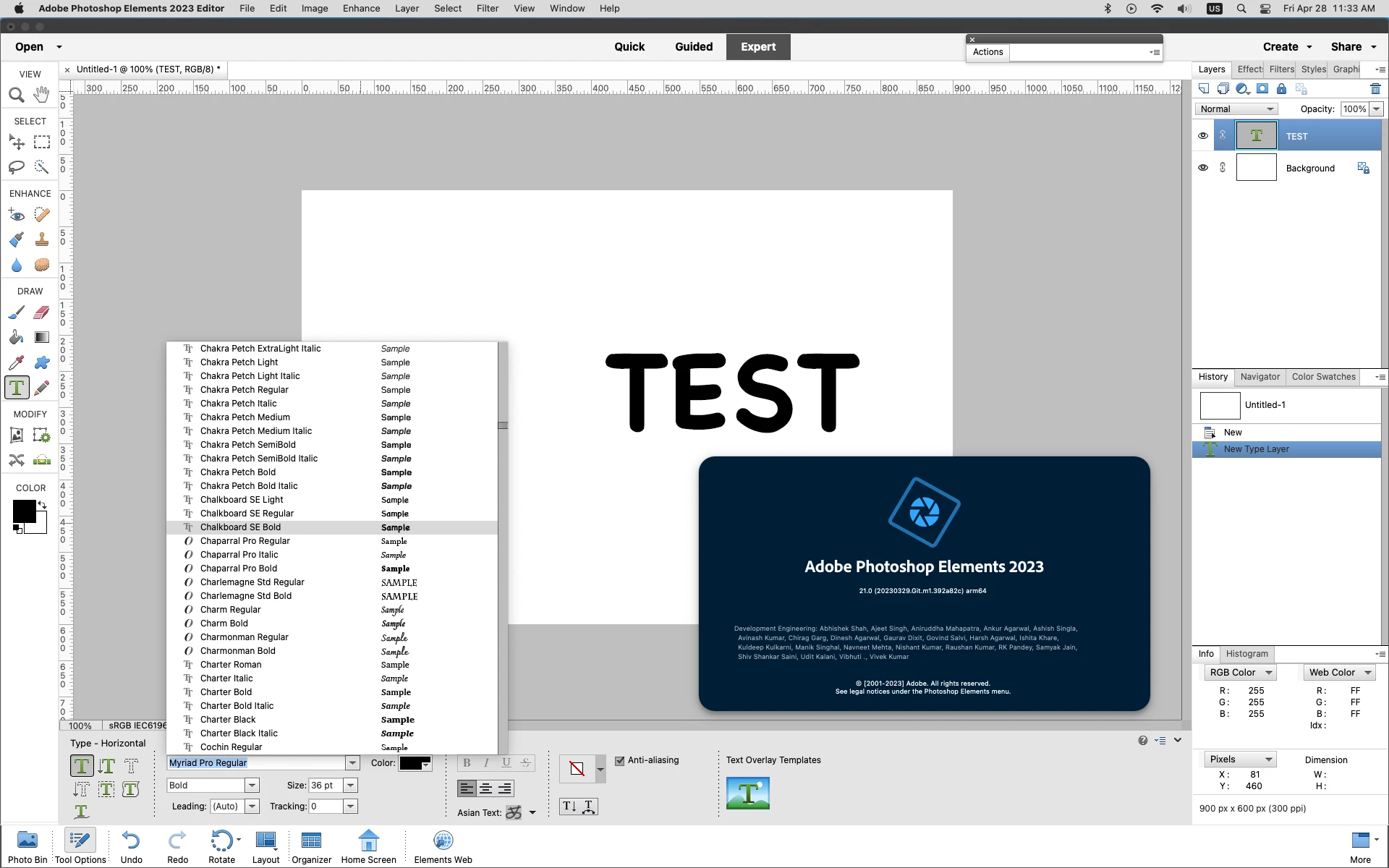Activate the Paint Bucket tool
Image resolution: width=1389 pixels, height=868 pixels.
click(17, 338)
